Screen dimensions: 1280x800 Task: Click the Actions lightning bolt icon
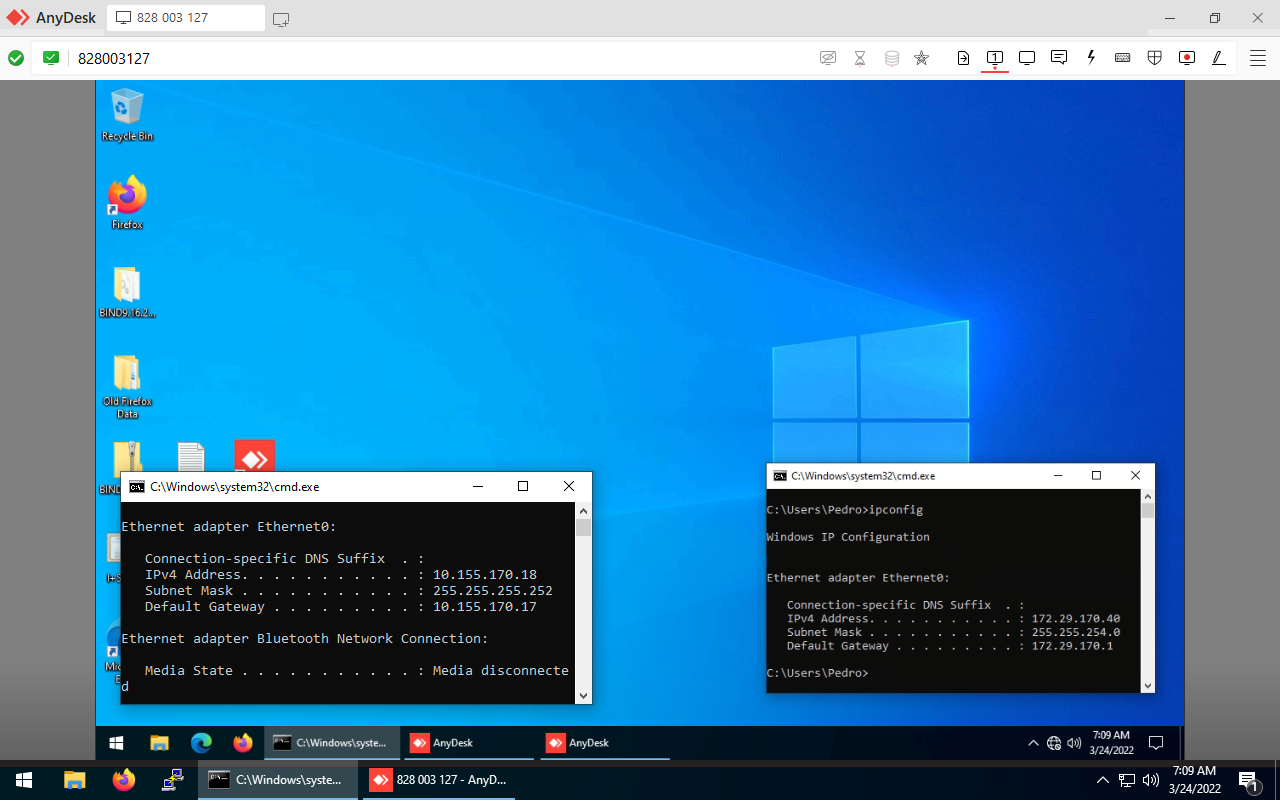(x=1091, y=58)
